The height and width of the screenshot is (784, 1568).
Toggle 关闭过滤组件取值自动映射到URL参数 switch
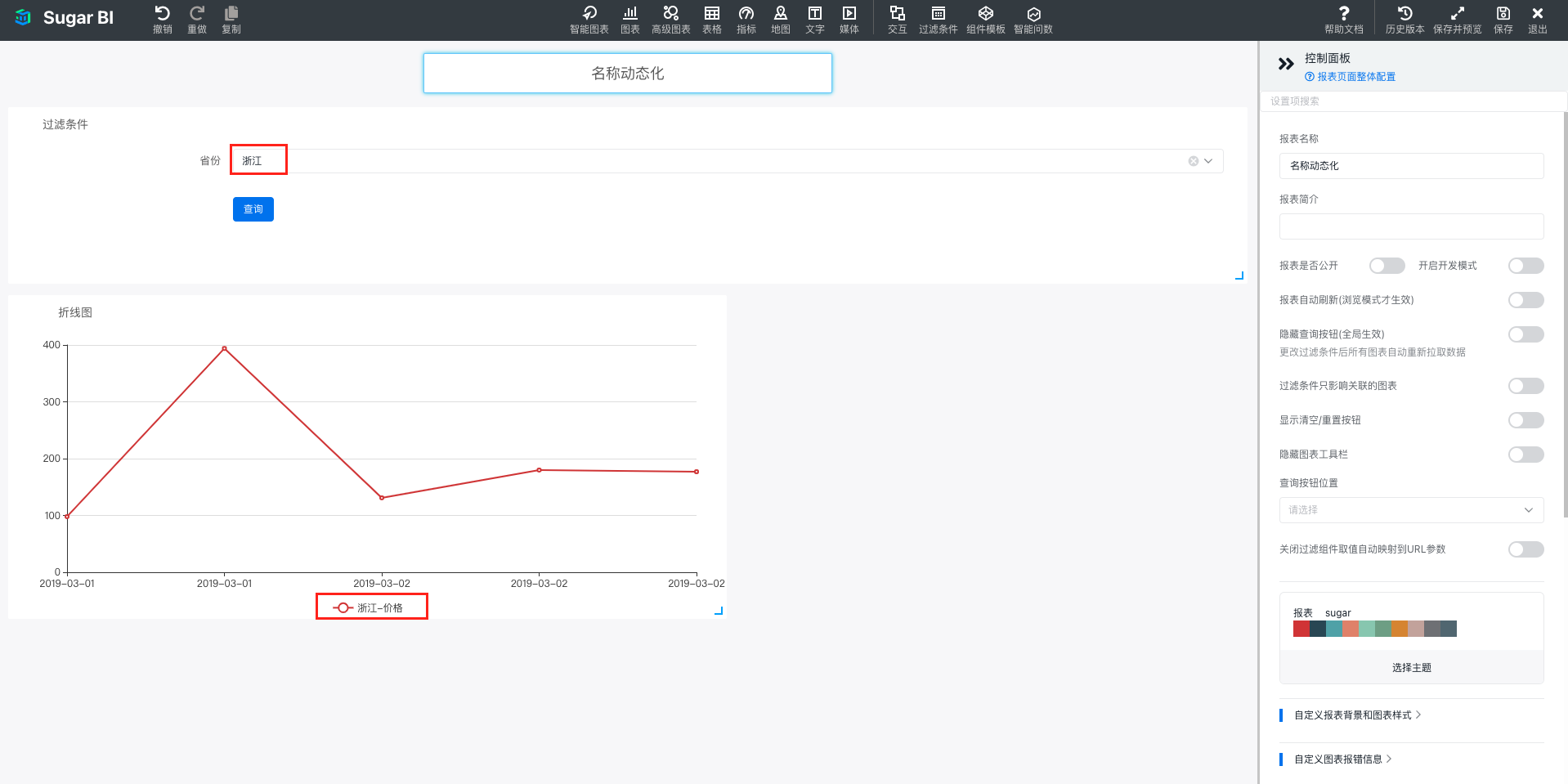[1526, 549]
